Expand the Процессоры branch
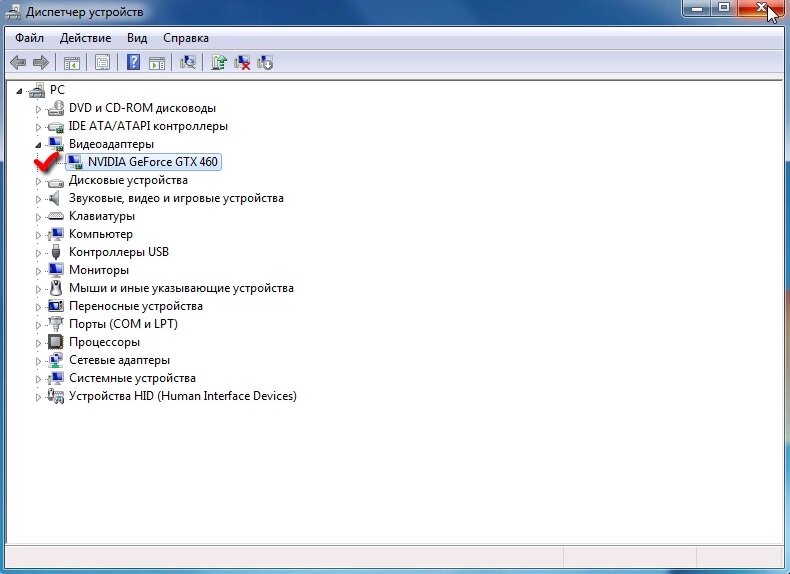 [38, 343]
